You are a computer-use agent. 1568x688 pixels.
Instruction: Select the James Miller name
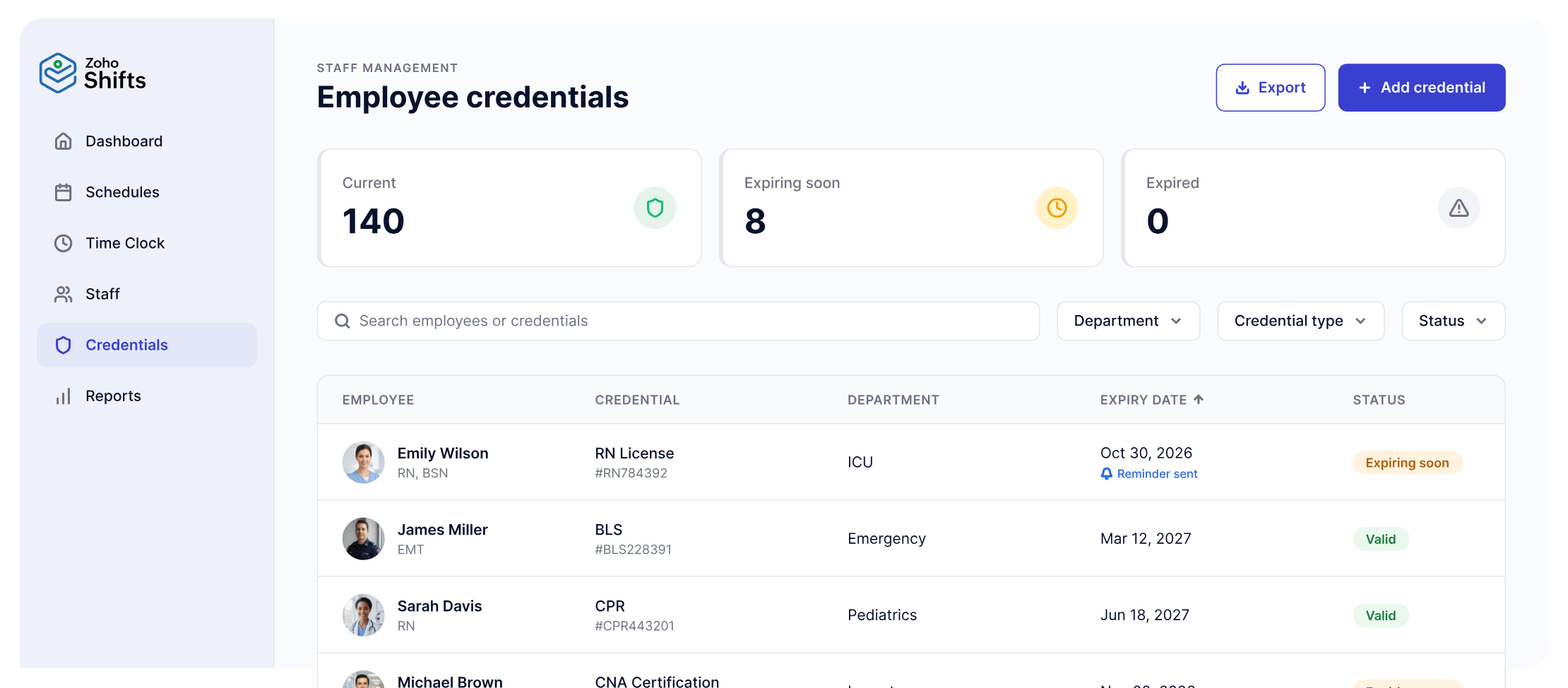(442, 530)
